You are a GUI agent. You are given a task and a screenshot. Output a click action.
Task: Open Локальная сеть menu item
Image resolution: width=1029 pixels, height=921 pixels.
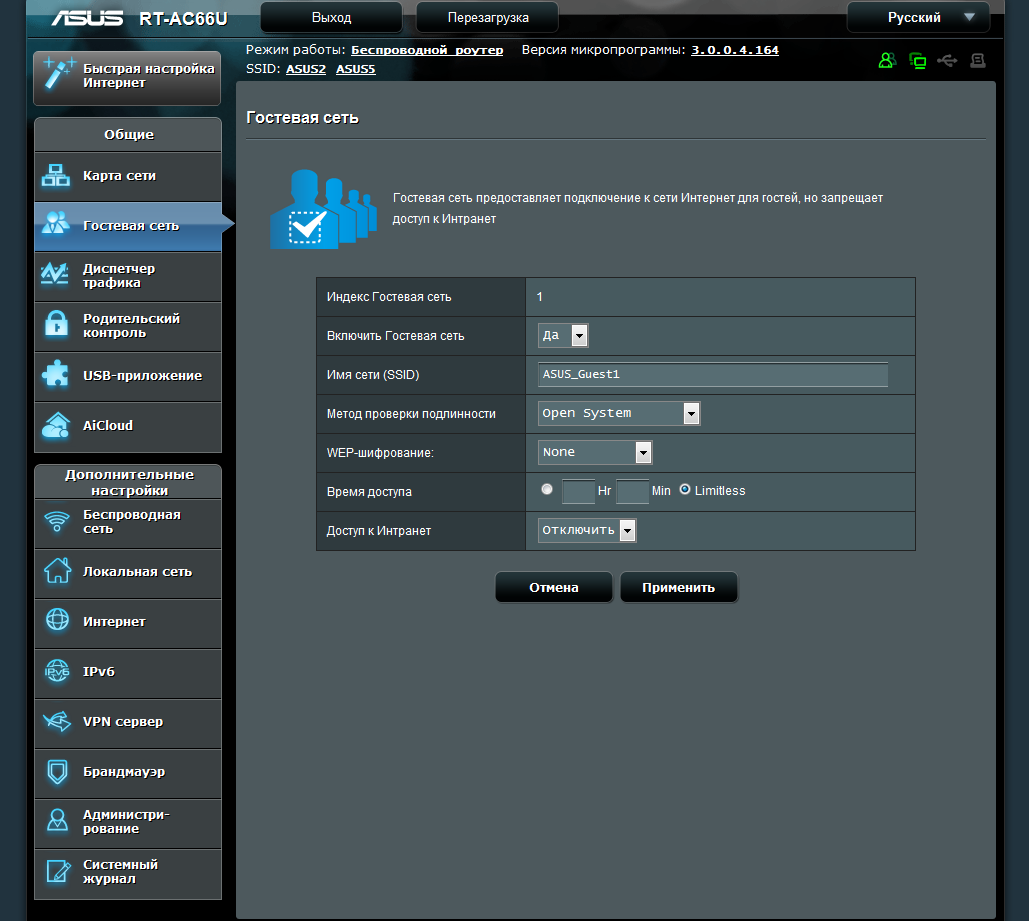coord(128,572)
